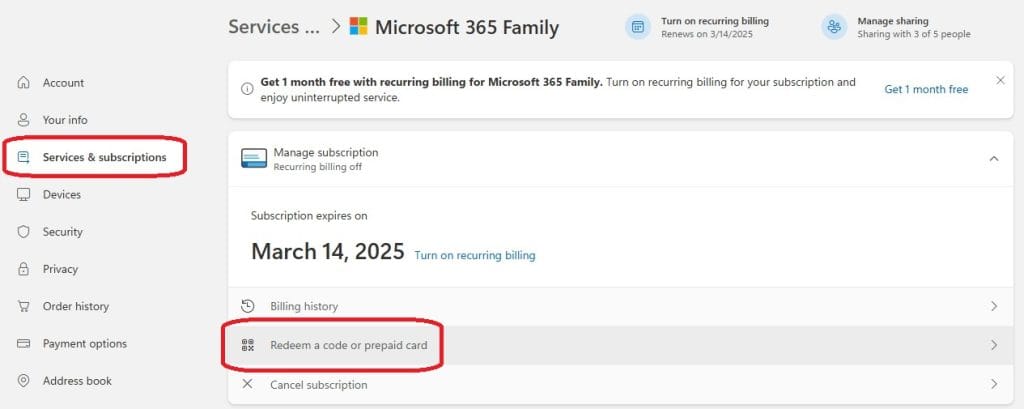The width and height of the screenshot is (1024, 409).
Task: Select Redeem a code or prepaid card
Action: coord(620,345)
